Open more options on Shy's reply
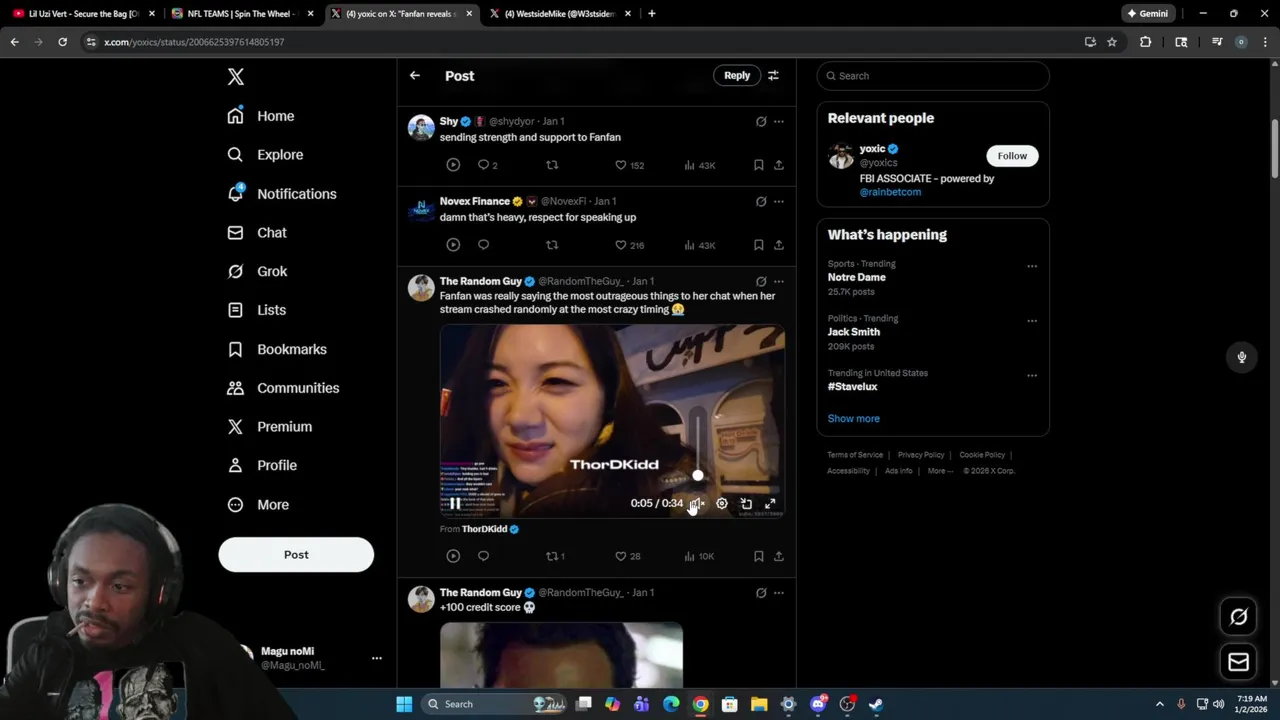Viewport: 1280px width, 720px height. click(779, 122)
